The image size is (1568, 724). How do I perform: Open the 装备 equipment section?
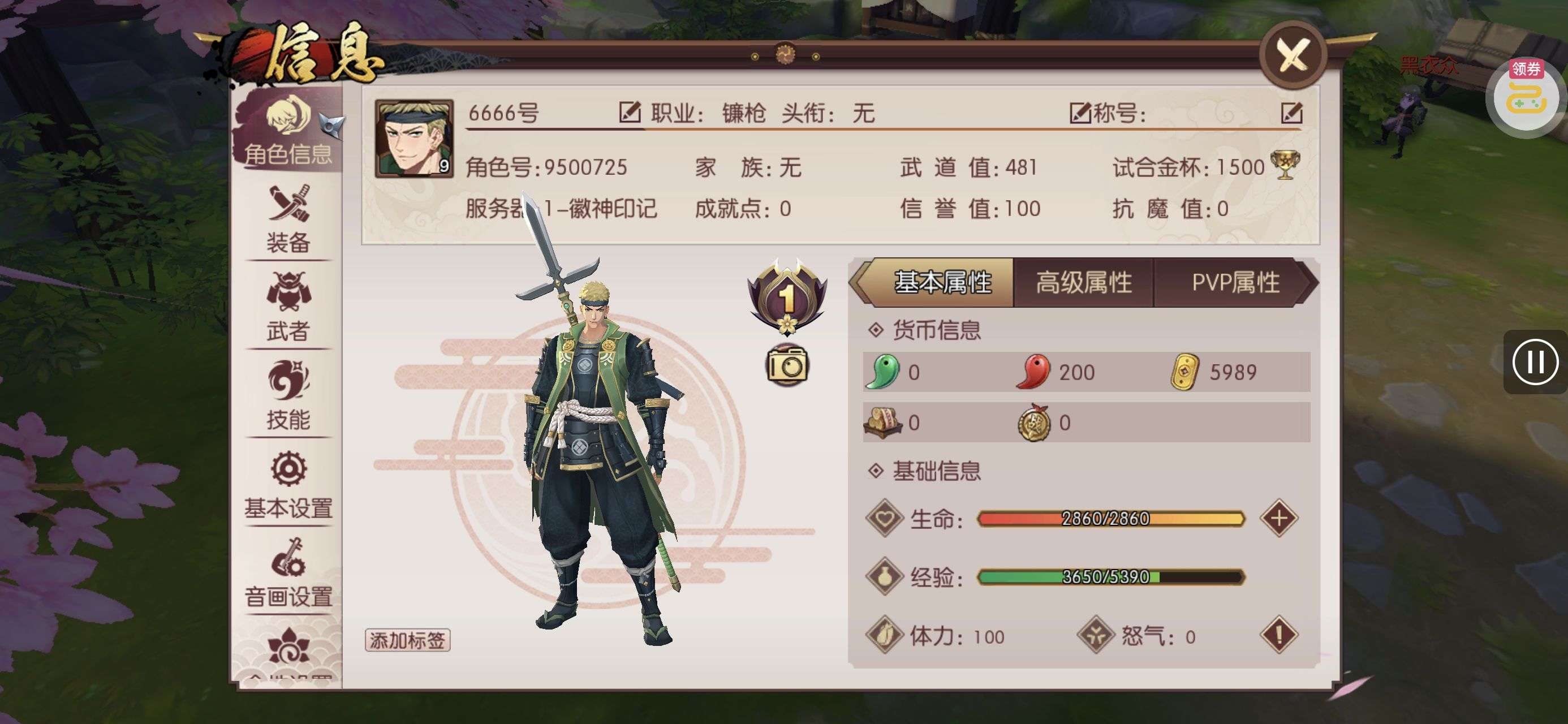tap(288, 219)
